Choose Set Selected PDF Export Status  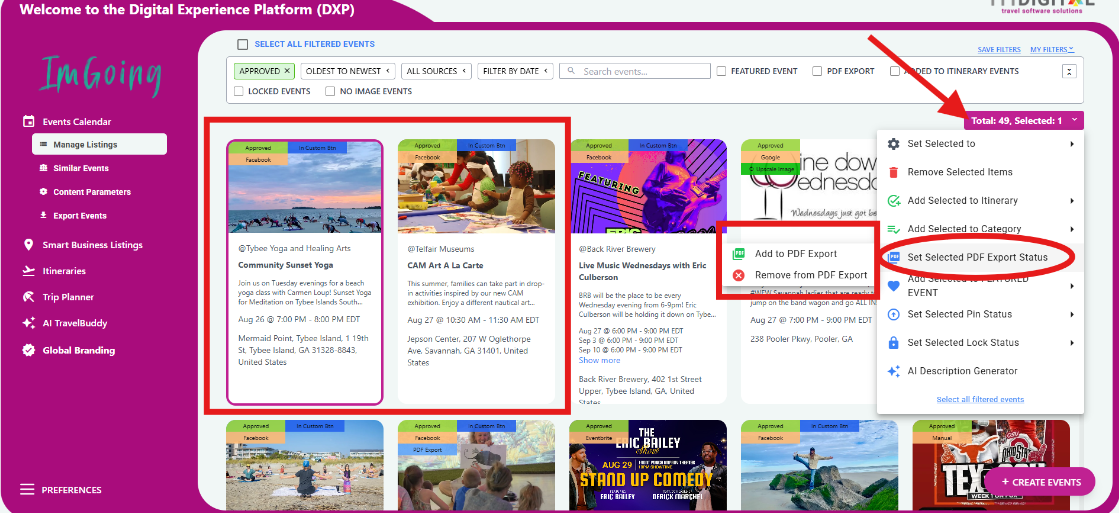(980, 257)
